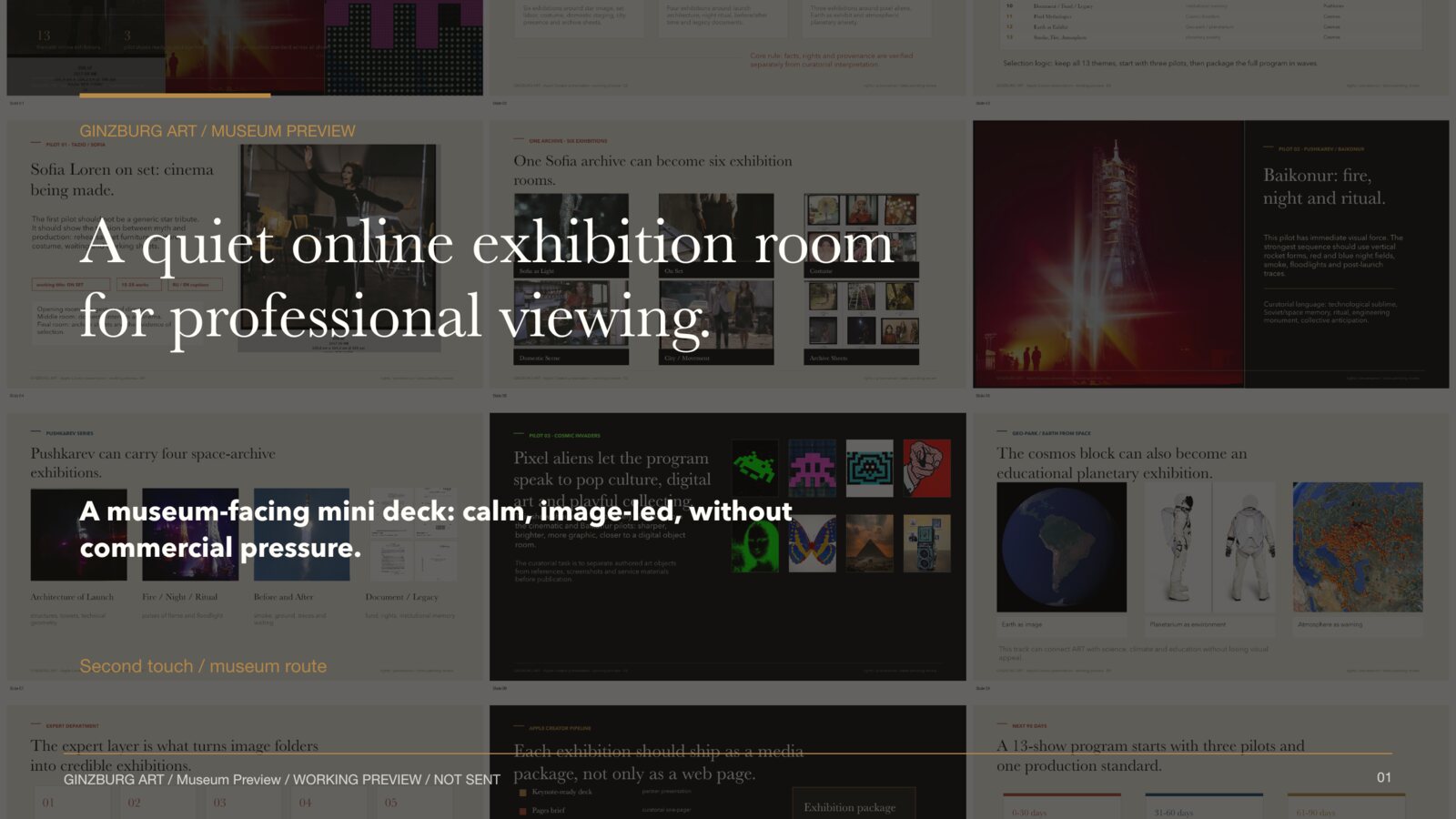Click the astronaut spacesuits image
Image resolution: width=1456 pixels, height=819 pixels.
click(1210, 547)
